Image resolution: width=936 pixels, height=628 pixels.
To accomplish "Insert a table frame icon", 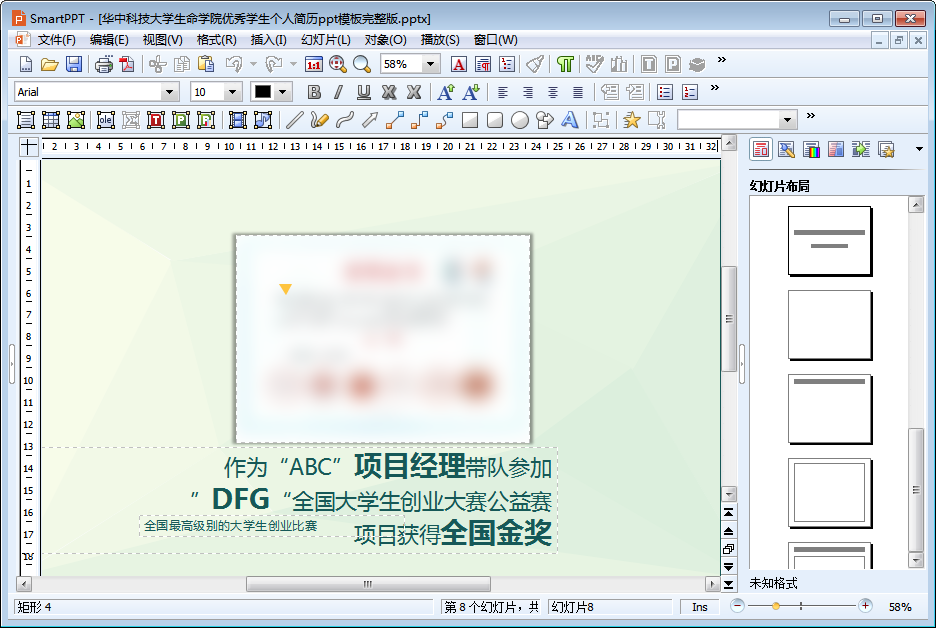I will tap(51, 120).
